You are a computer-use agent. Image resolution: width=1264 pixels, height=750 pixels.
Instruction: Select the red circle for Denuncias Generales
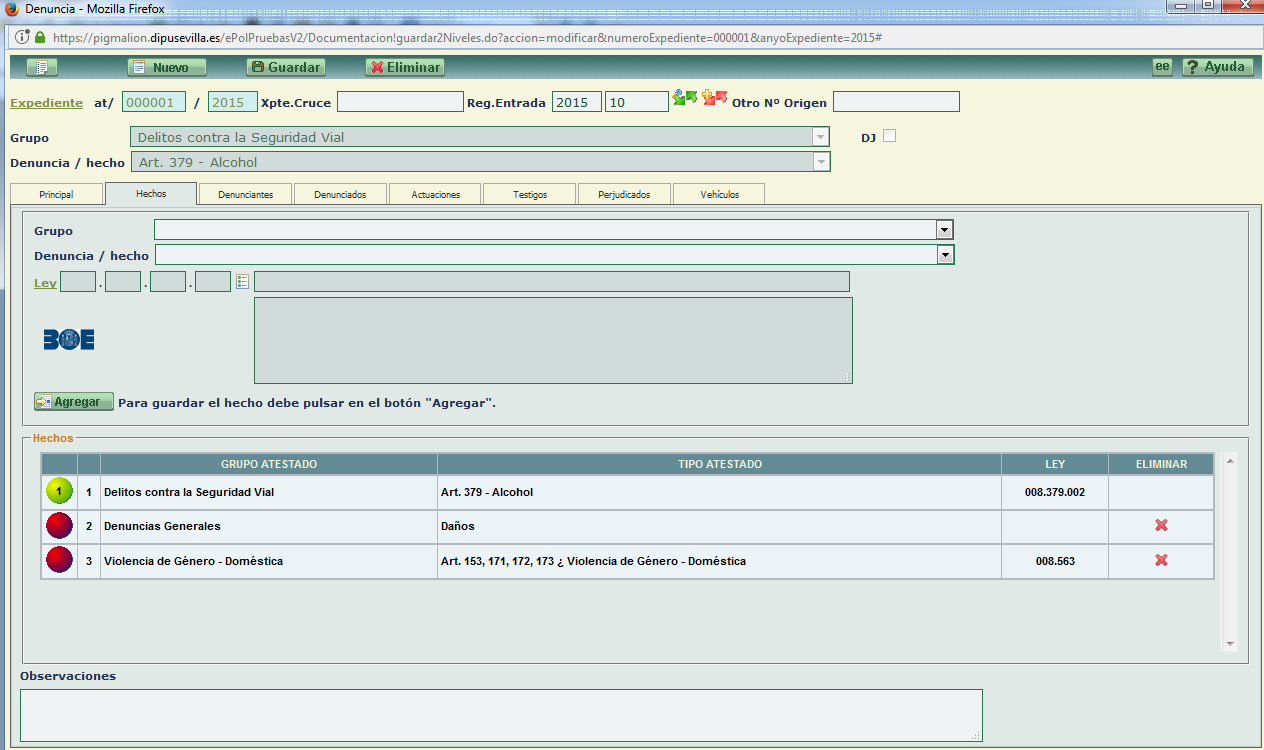coord(59,526)
